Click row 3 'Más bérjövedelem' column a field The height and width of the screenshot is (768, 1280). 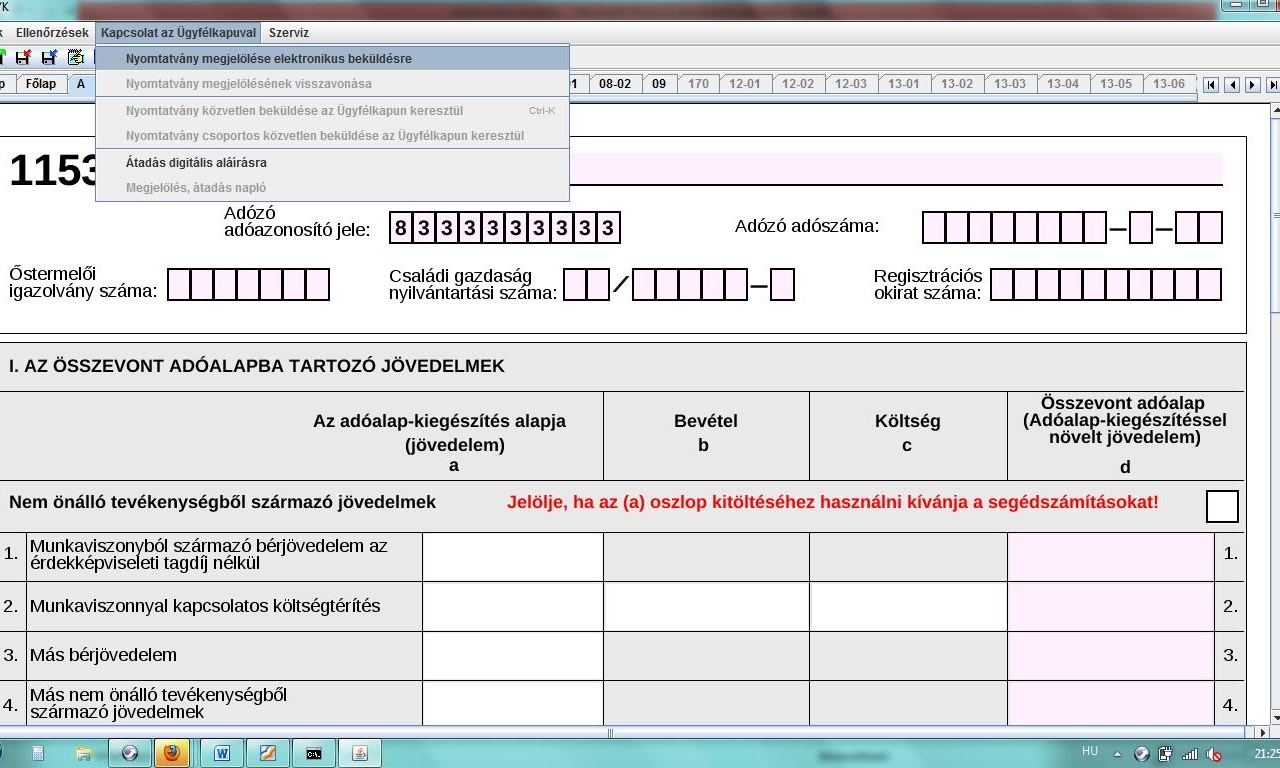[x=513, y=655]
